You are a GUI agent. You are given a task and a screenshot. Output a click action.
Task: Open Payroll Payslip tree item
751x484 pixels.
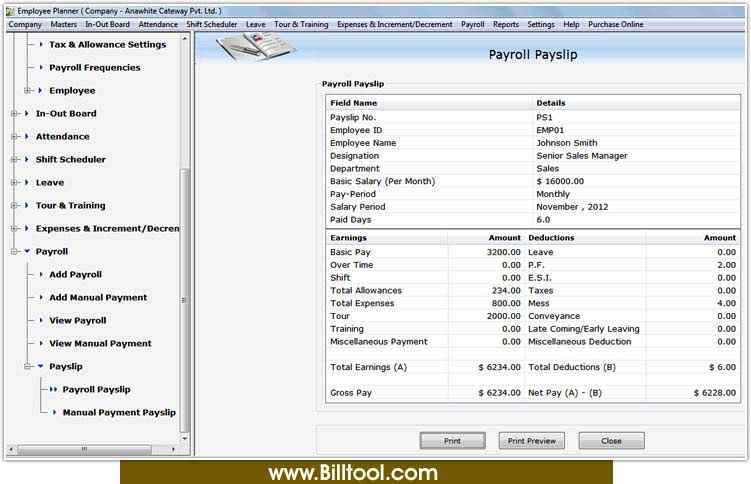tap(96, 389)
